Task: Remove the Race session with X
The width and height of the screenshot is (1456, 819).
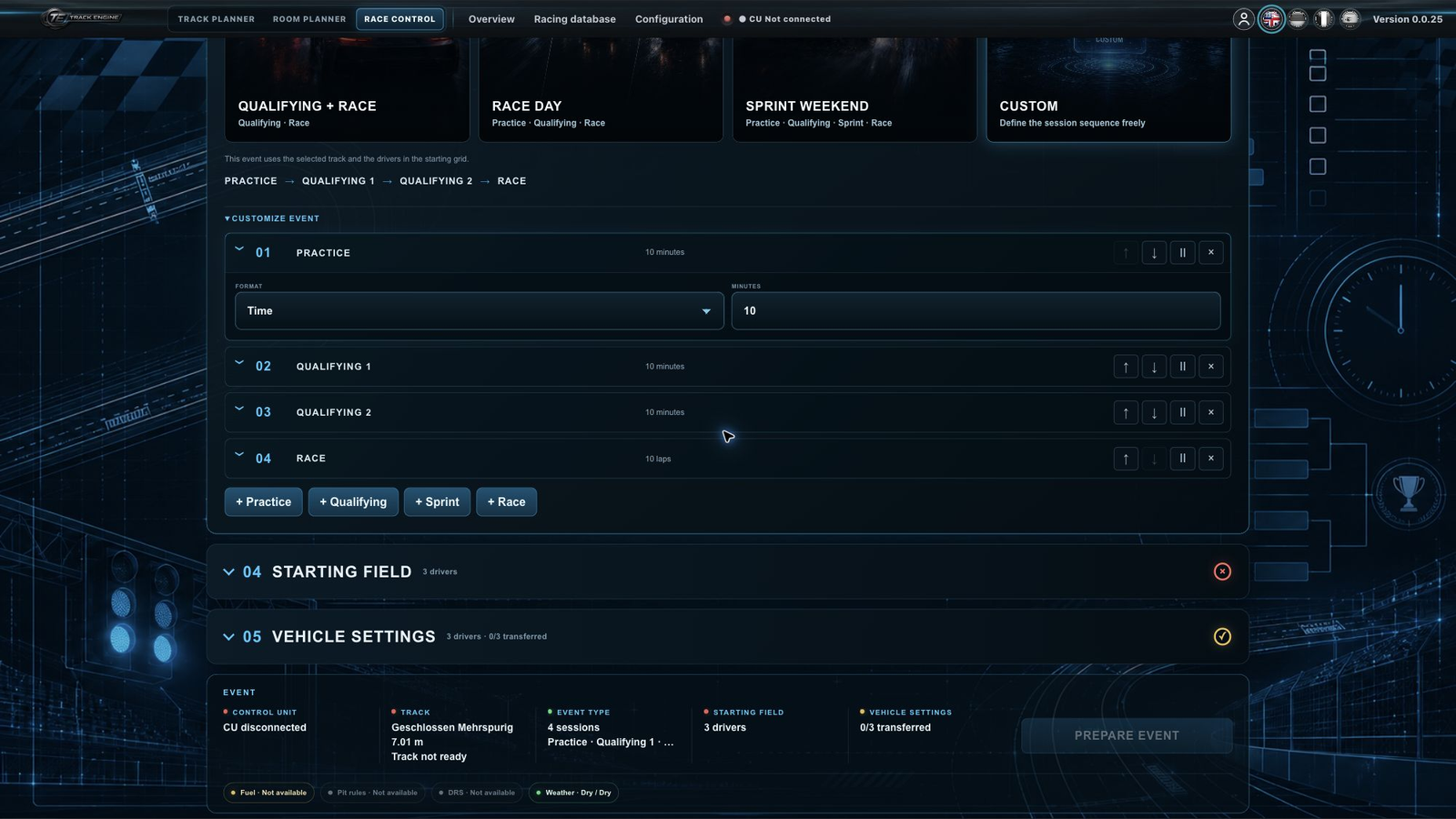Action: pos(1211,459)
